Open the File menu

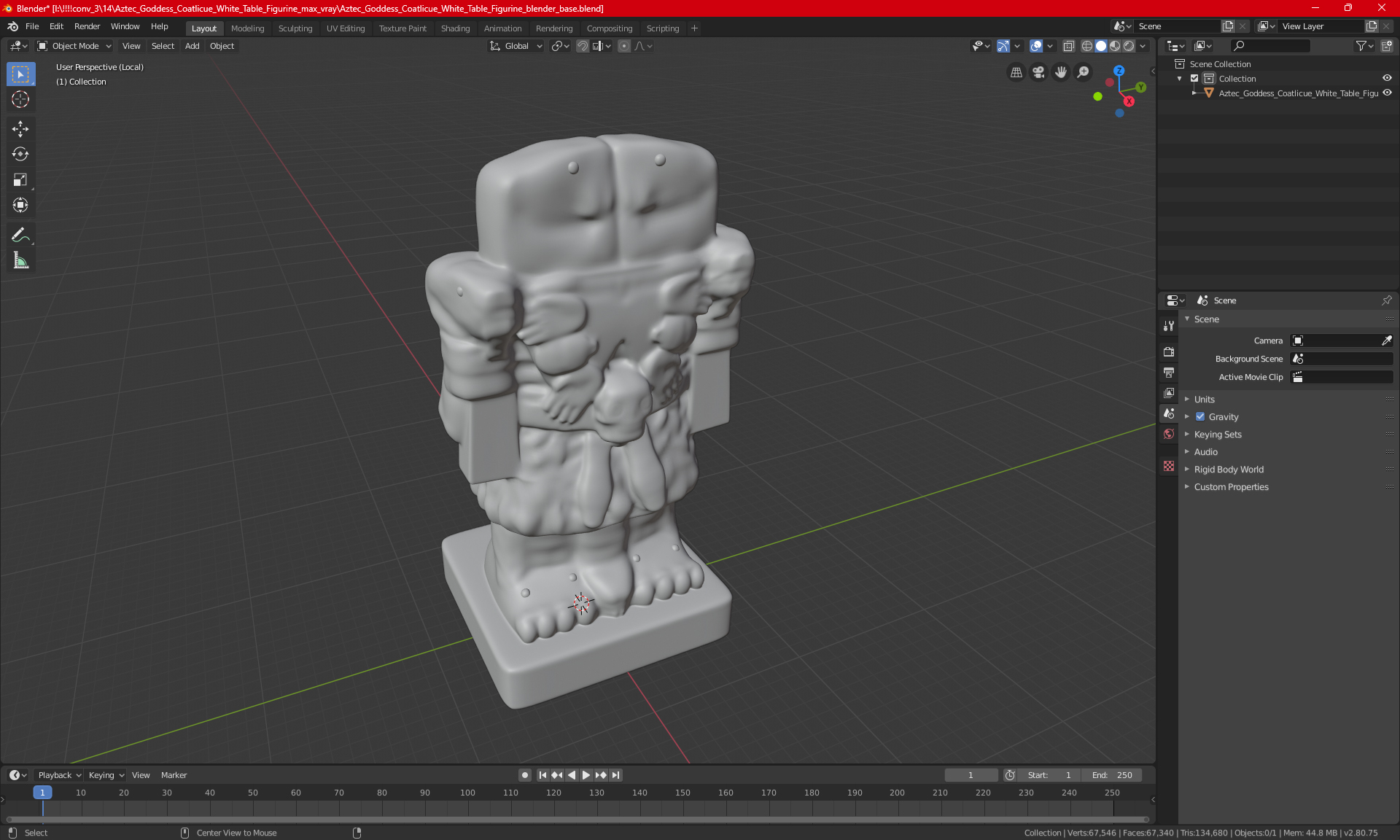[x=32, y=26]
